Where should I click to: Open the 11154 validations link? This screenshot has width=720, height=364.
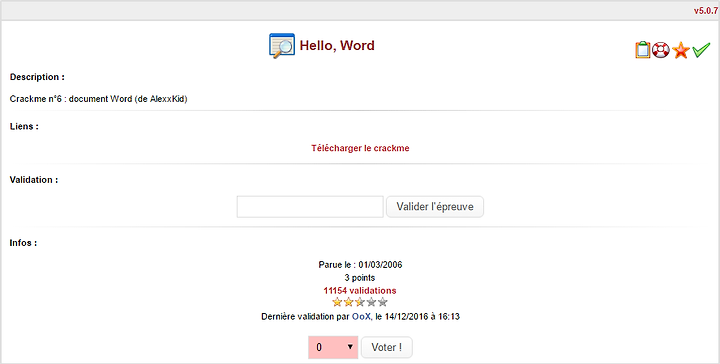tap(360, 291)
